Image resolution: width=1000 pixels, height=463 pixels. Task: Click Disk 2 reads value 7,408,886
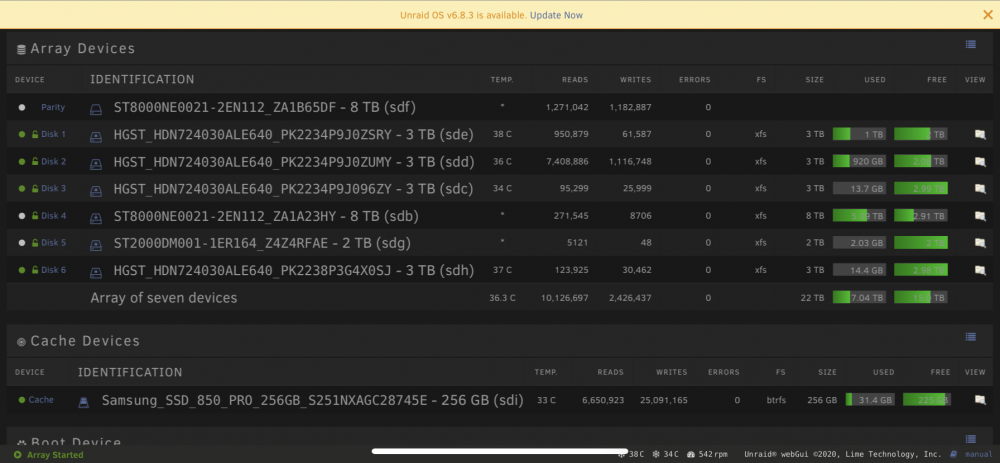point(568,161)
